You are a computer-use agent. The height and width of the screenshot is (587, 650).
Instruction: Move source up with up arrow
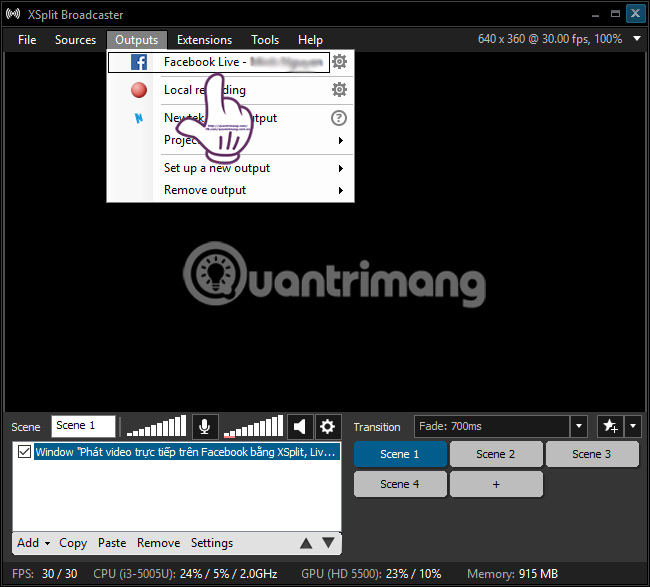pyautogui.click(x=306, y=543)
